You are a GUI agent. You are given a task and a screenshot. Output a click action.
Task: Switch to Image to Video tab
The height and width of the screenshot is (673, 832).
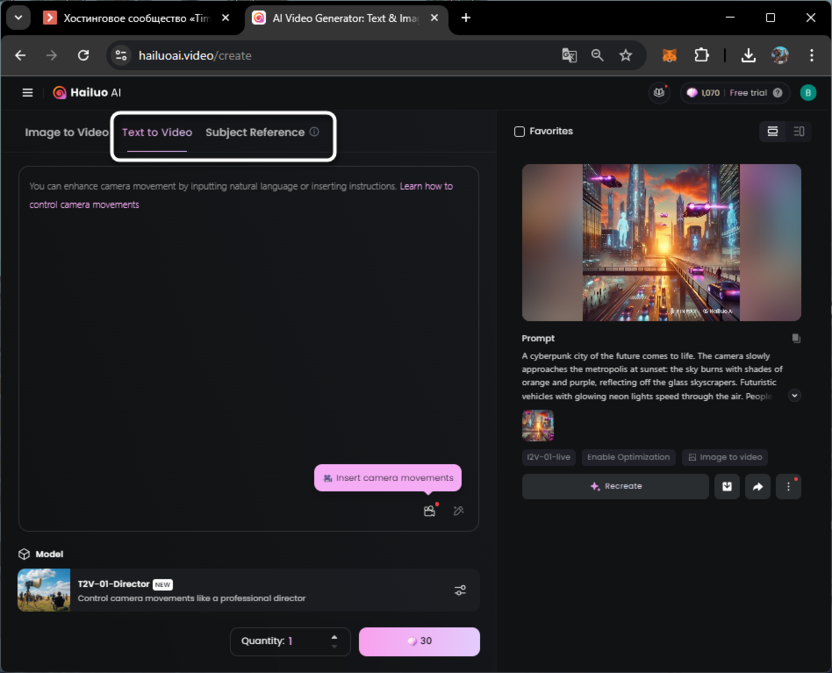tap(66, 132)
